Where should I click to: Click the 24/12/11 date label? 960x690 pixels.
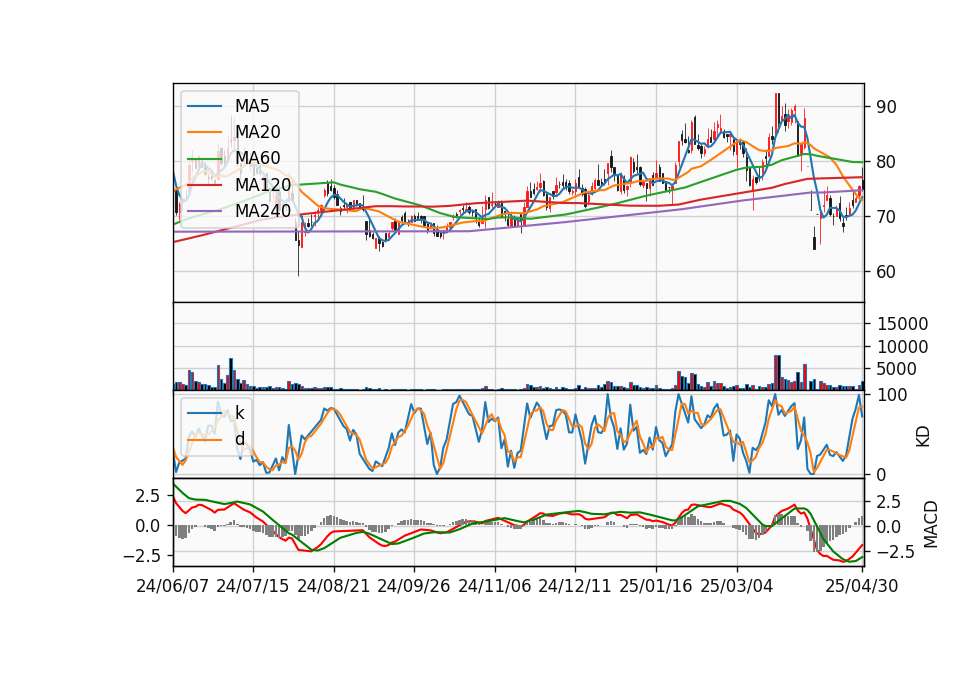coord(575,586)
